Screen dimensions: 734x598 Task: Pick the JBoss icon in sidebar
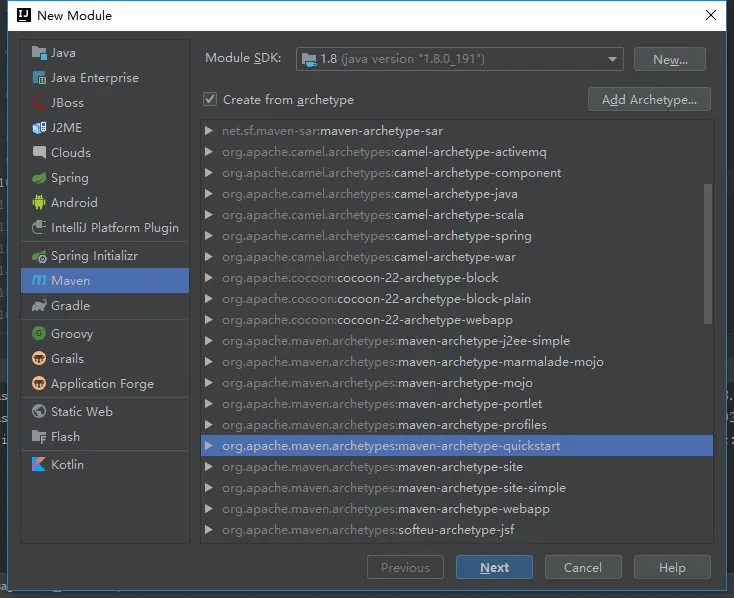pyautogui.click(x=39, y=103)
